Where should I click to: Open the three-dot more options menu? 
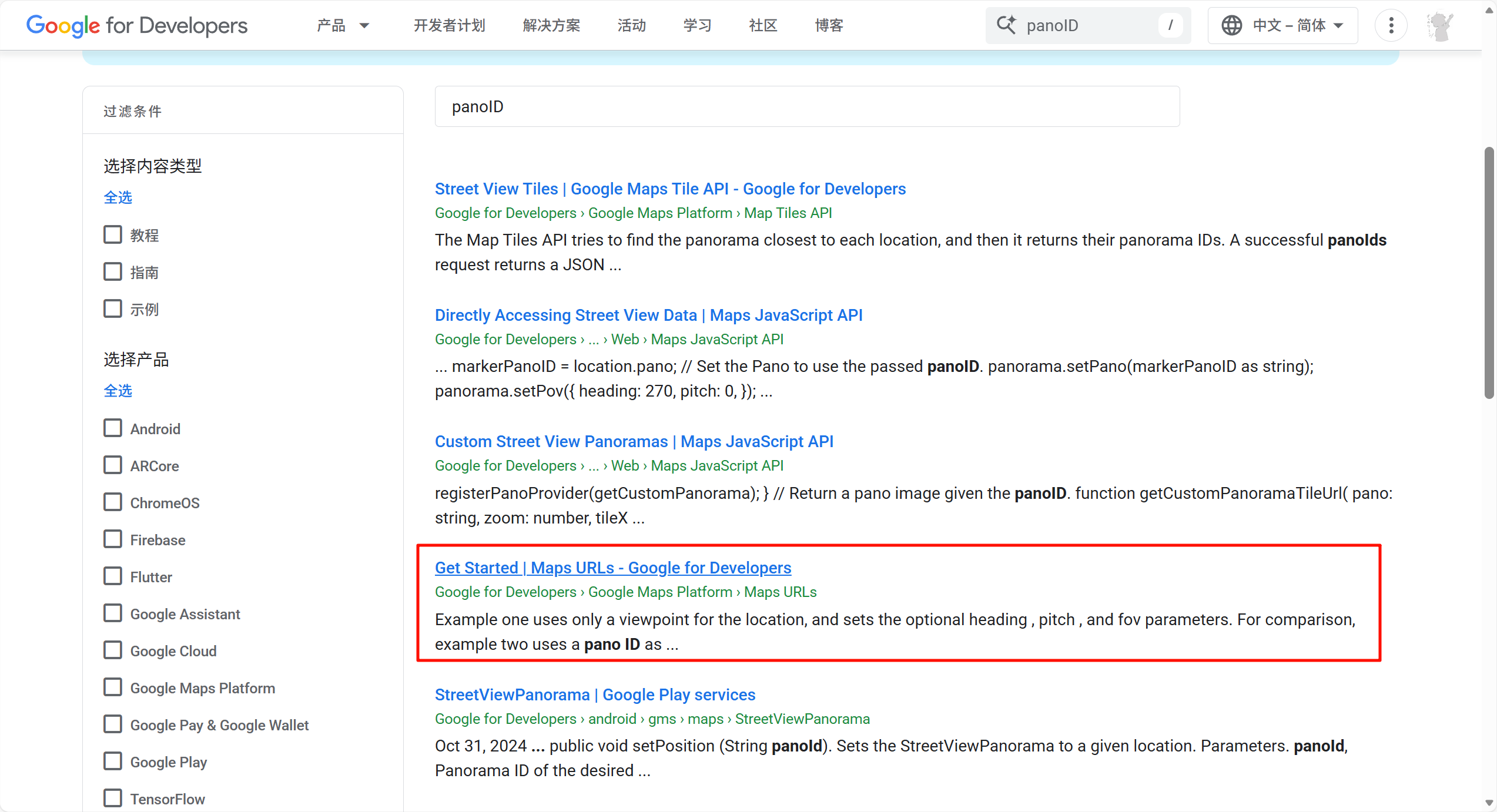pyautogui.click(x=1391, y=25)
